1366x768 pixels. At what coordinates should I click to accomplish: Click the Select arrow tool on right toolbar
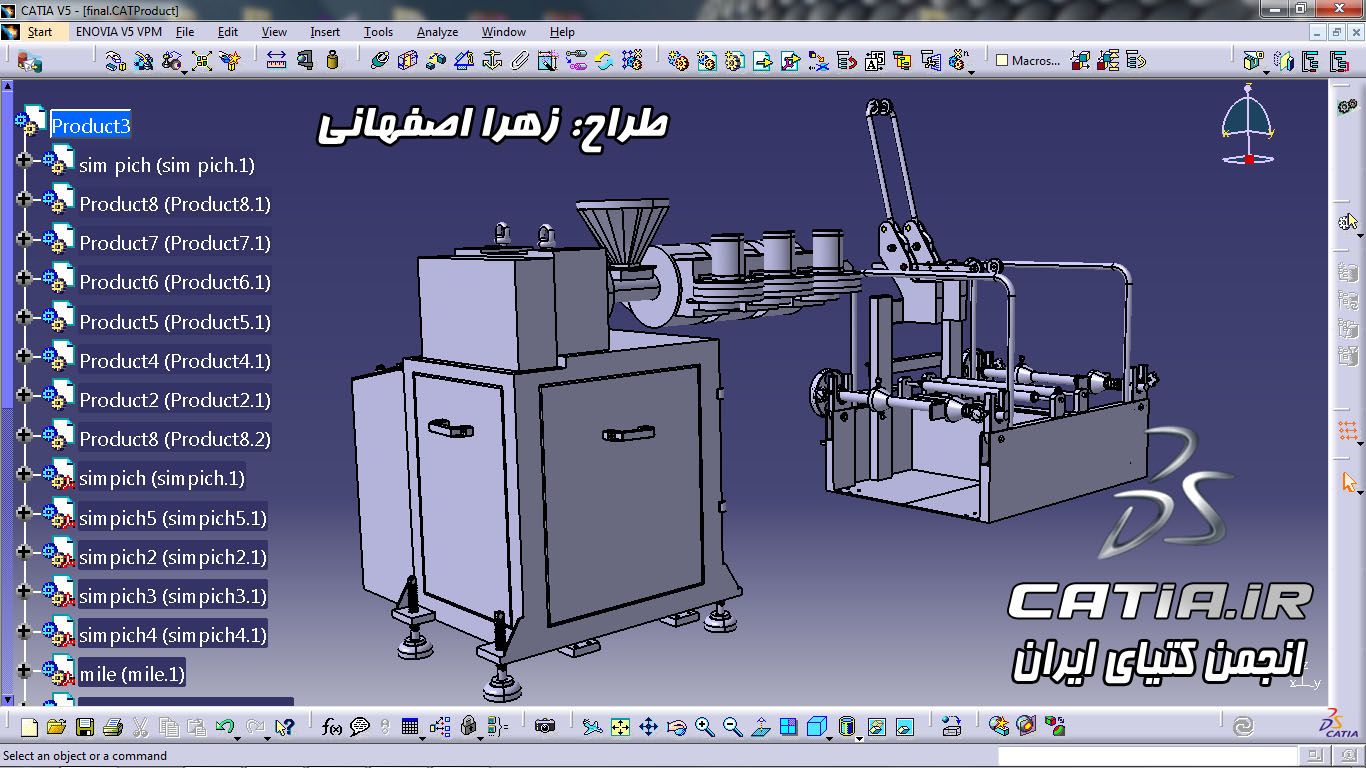1349,483
